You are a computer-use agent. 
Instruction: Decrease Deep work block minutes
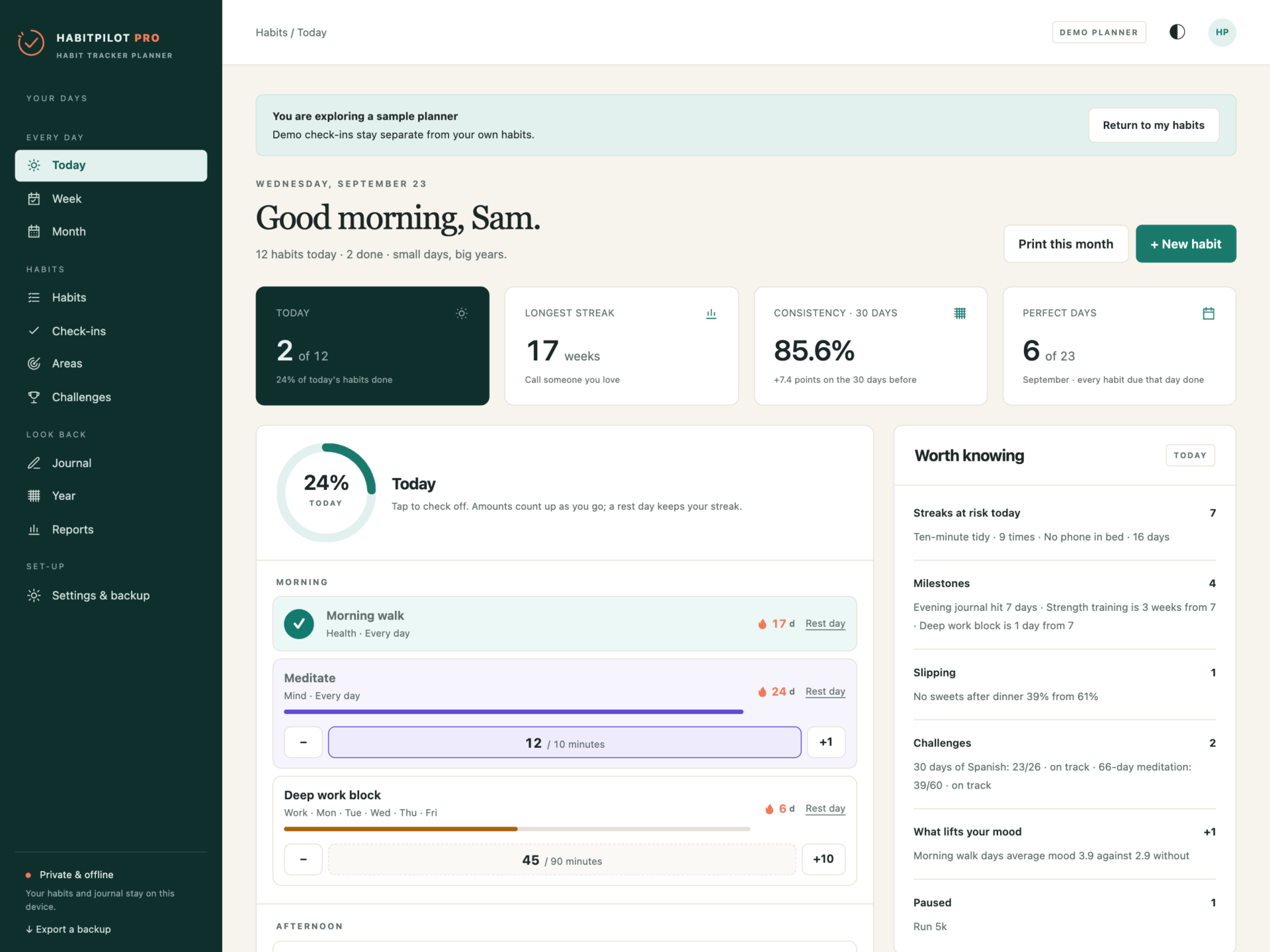click(303, 859)
